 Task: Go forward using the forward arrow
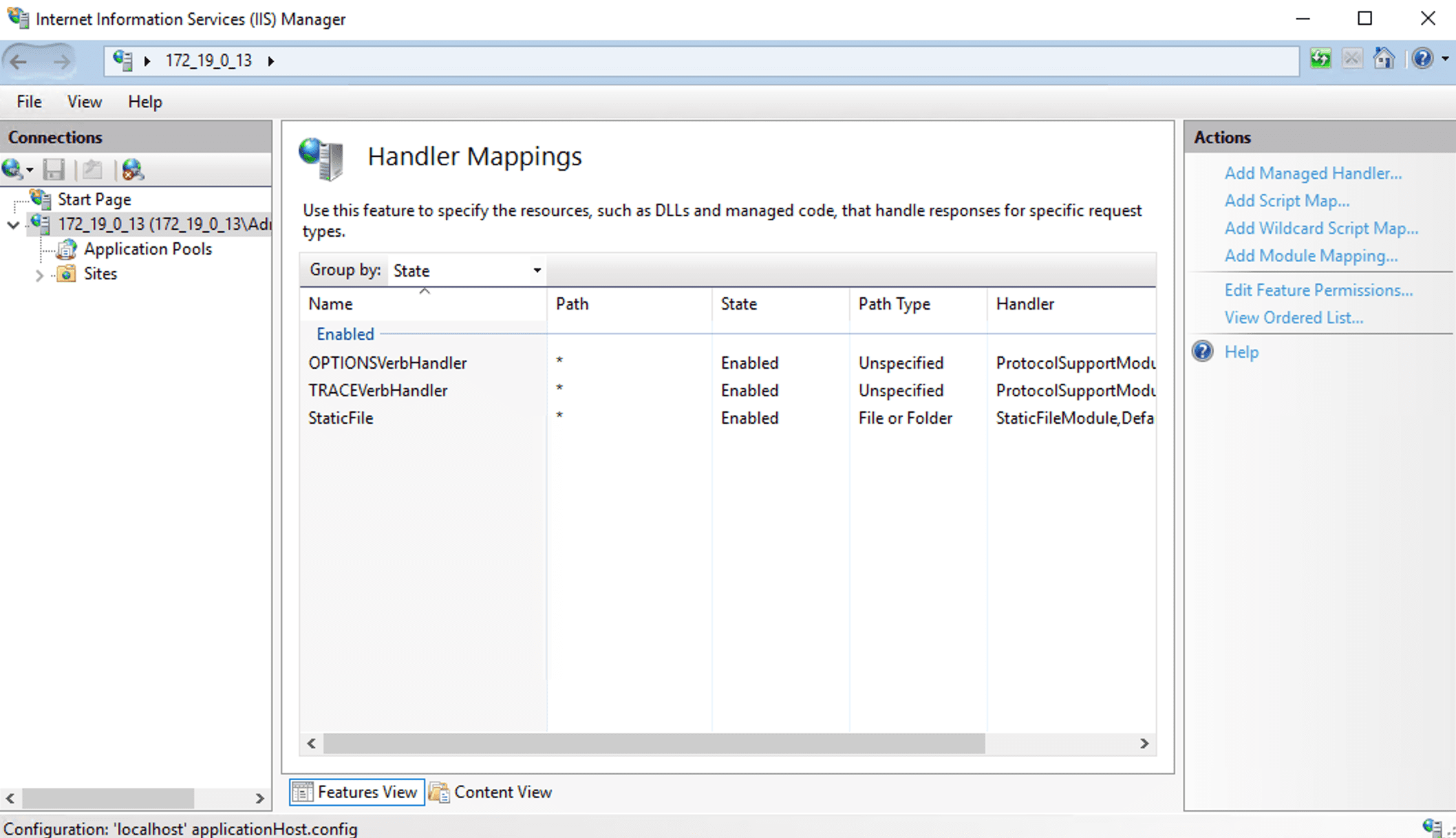[62, 61]
